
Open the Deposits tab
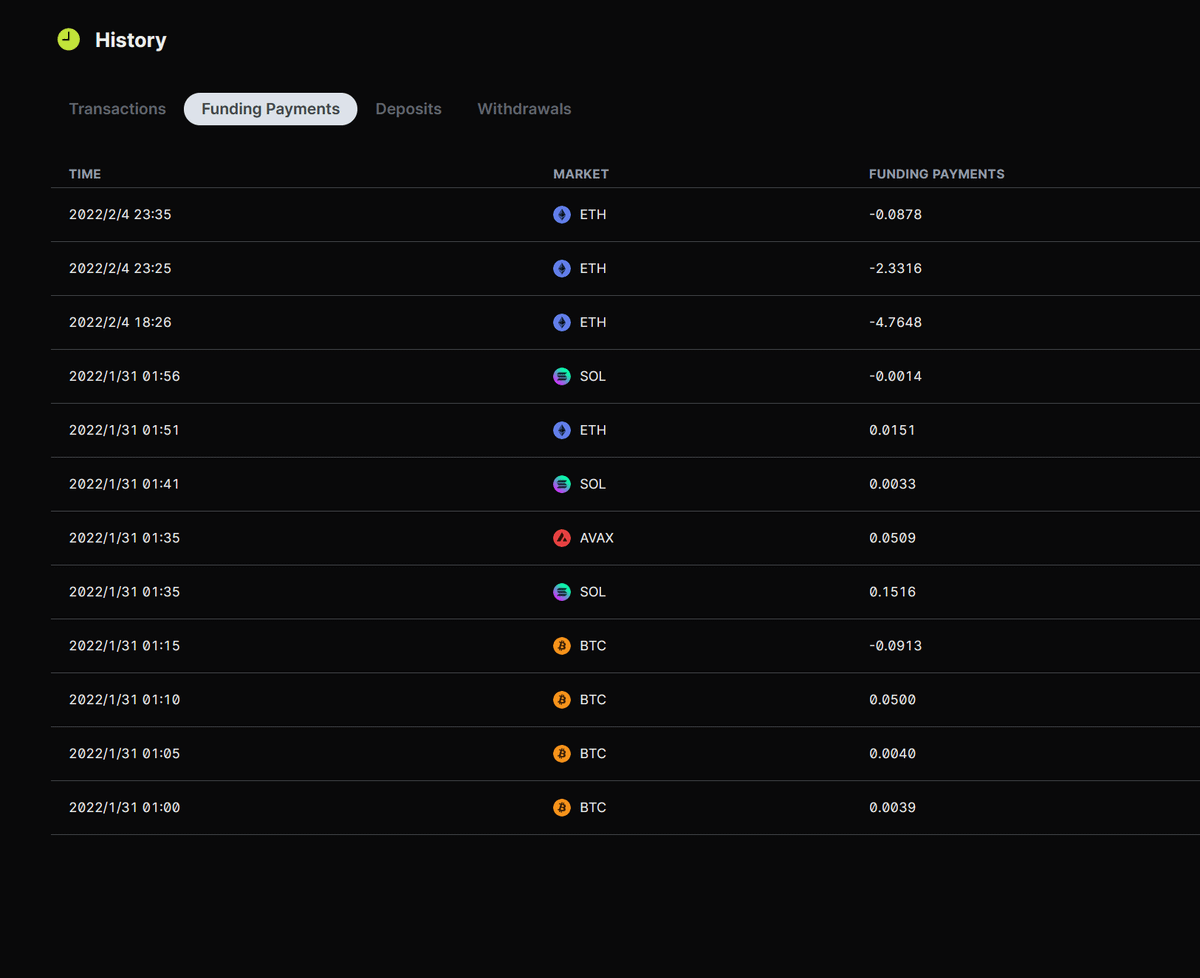[408, 109]
